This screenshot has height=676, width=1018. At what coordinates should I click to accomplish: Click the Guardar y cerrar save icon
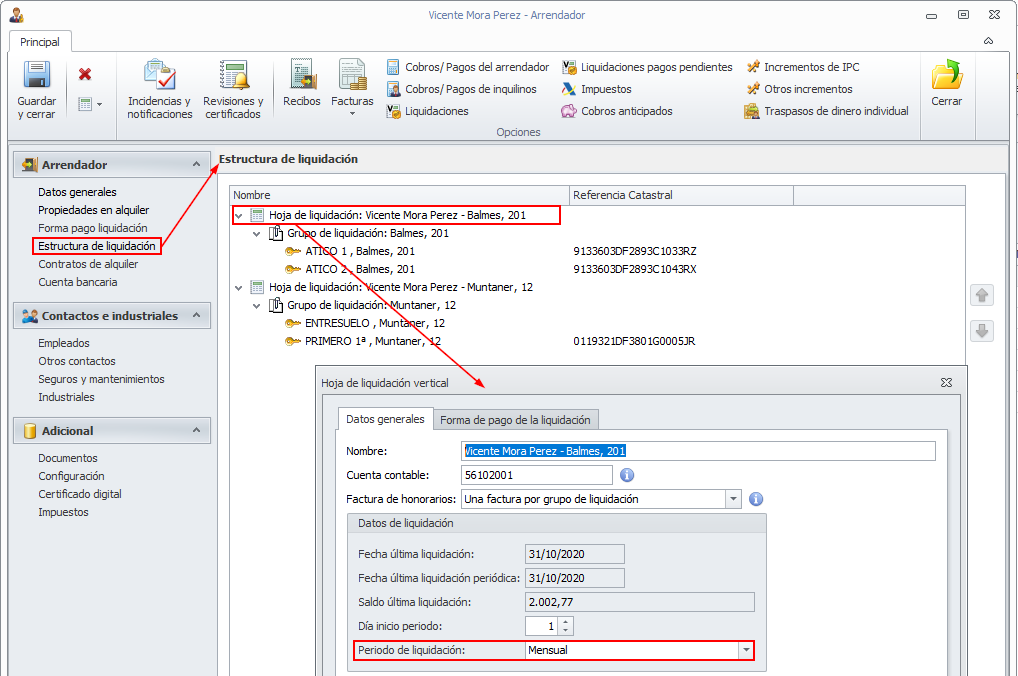coord(37,76)
